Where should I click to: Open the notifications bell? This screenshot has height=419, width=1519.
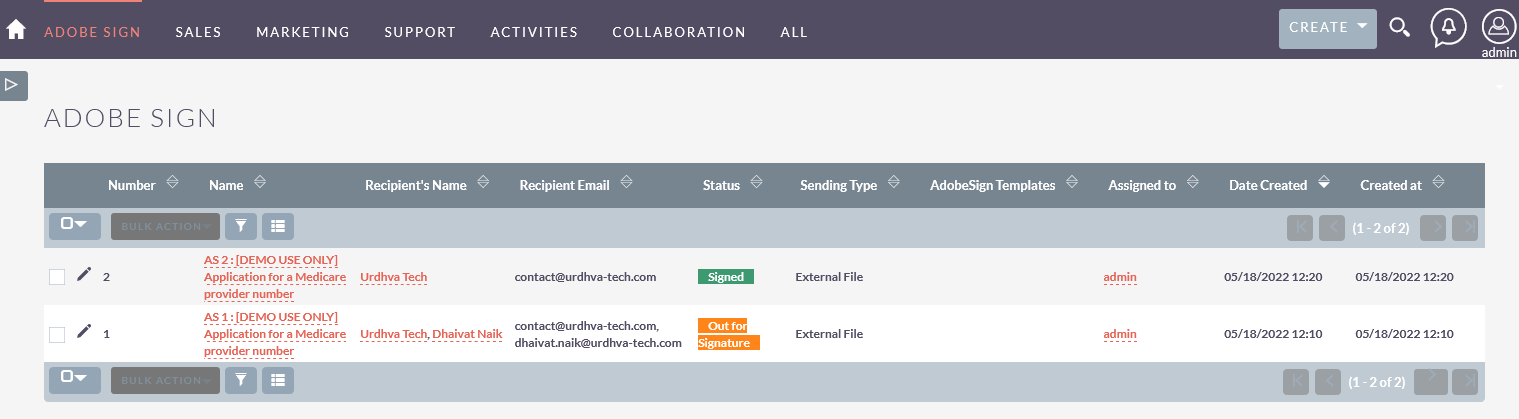pyautogui.click(x=1448, y=28)
